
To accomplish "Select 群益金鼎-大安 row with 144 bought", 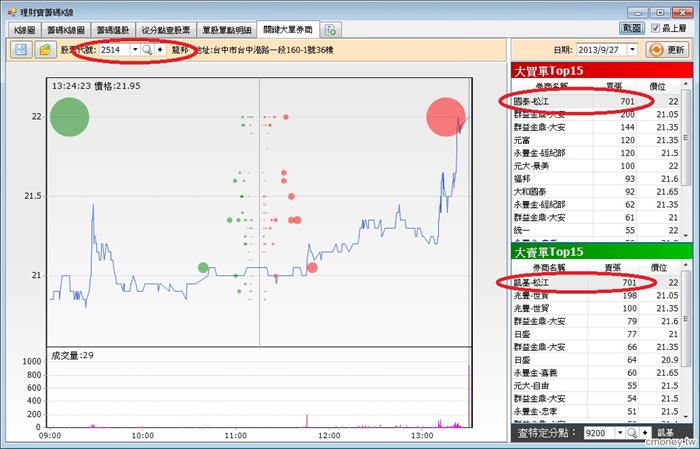I will point(596,127).
